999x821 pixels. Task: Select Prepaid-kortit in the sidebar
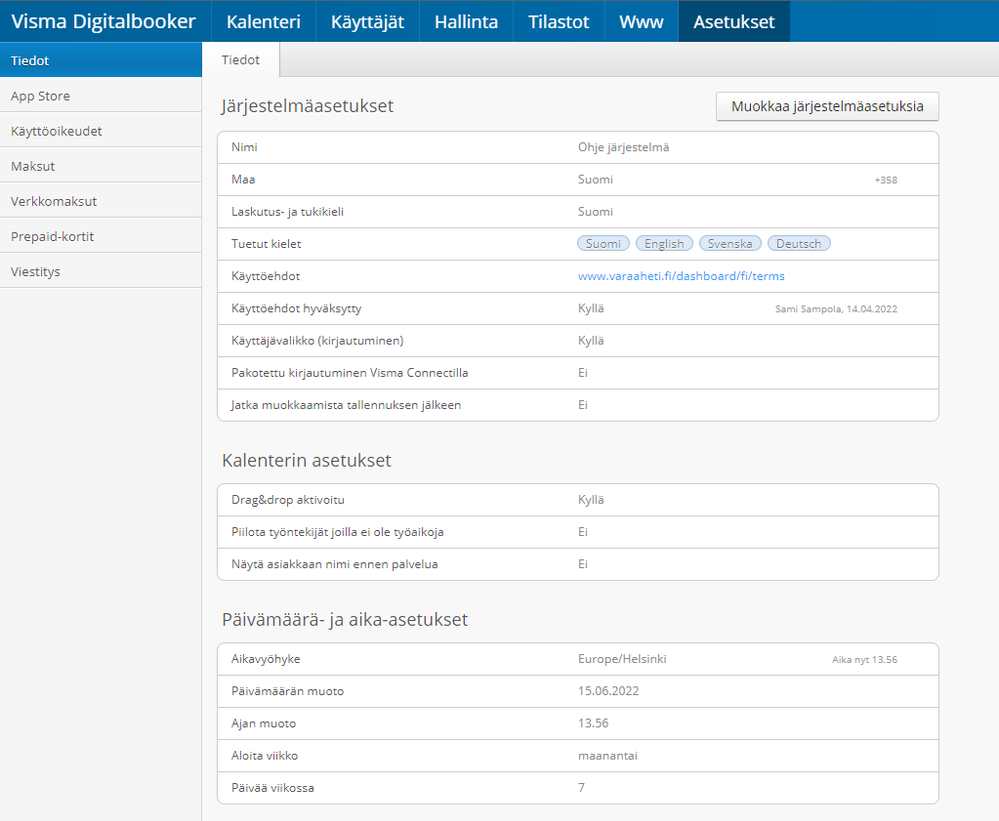click(101, 236)
